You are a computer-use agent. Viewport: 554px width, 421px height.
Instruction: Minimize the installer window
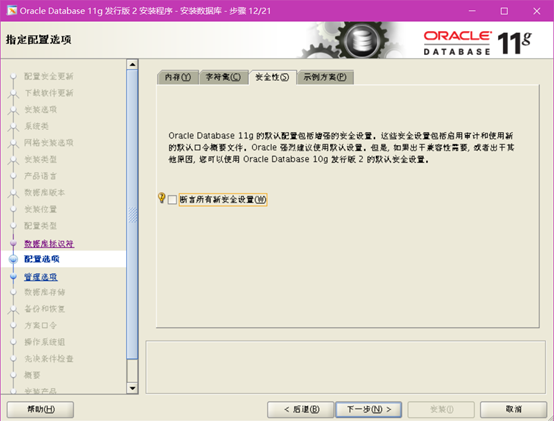472,11
